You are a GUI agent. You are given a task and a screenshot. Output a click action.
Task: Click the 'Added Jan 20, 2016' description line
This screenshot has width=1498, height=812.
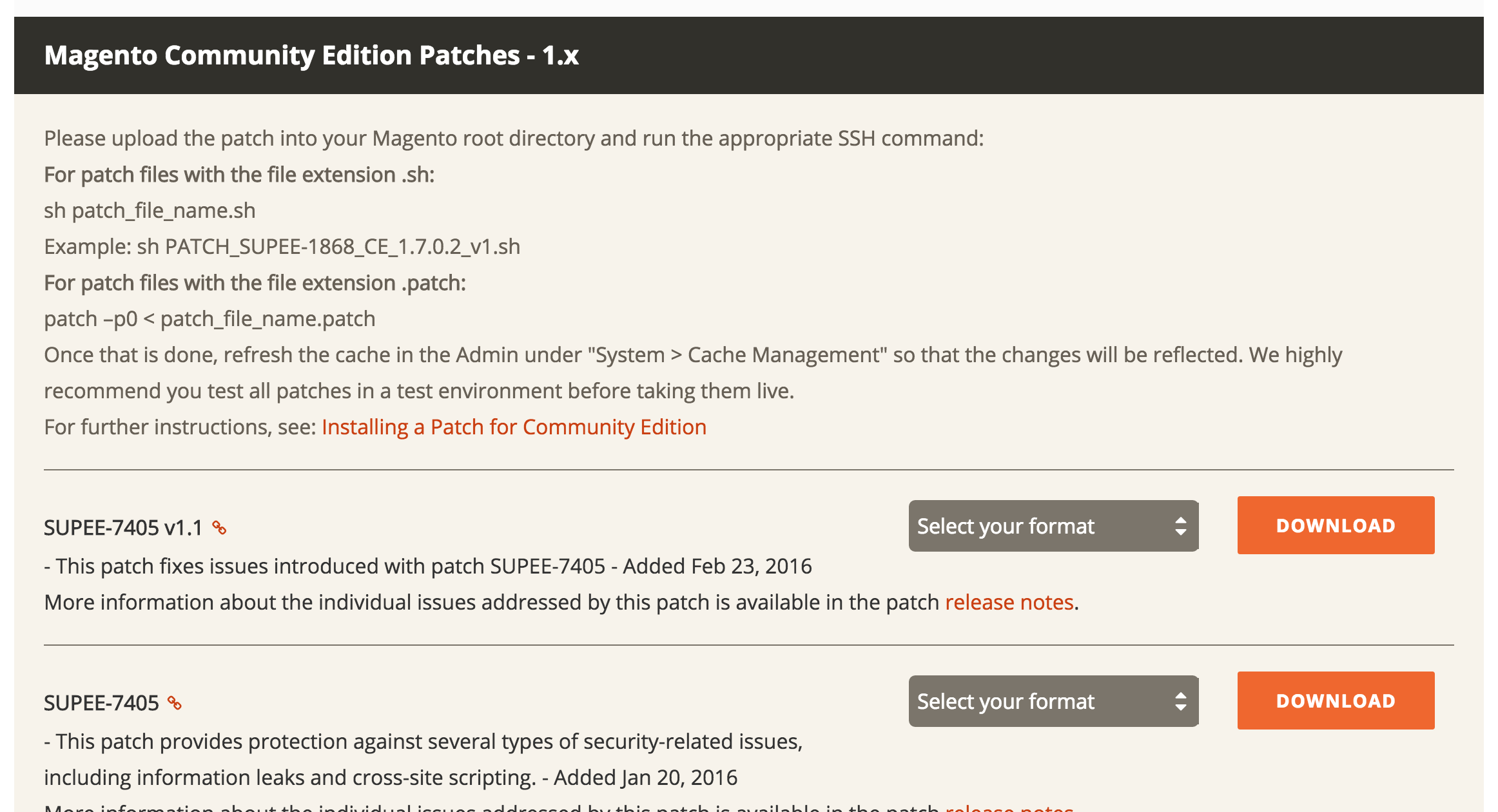390,778
